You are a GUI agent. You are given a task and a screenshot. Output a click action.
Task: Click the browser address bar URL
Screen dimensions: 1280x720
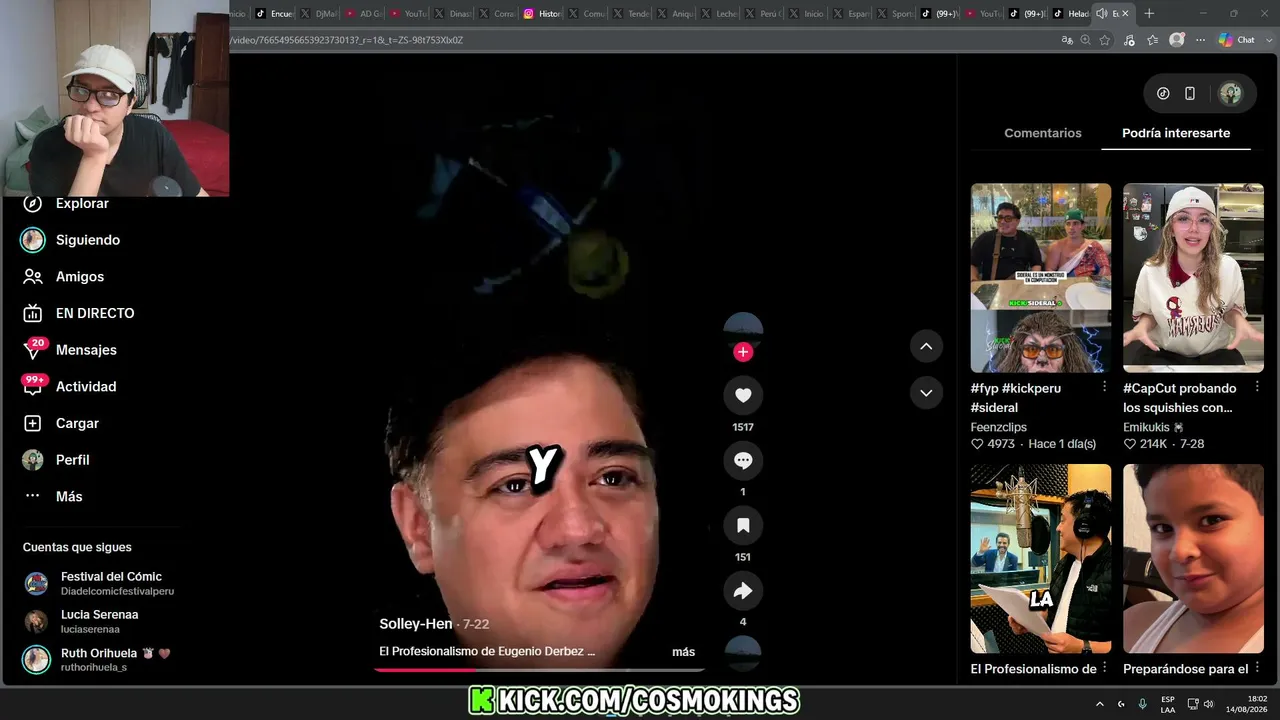tap(640, 40)
